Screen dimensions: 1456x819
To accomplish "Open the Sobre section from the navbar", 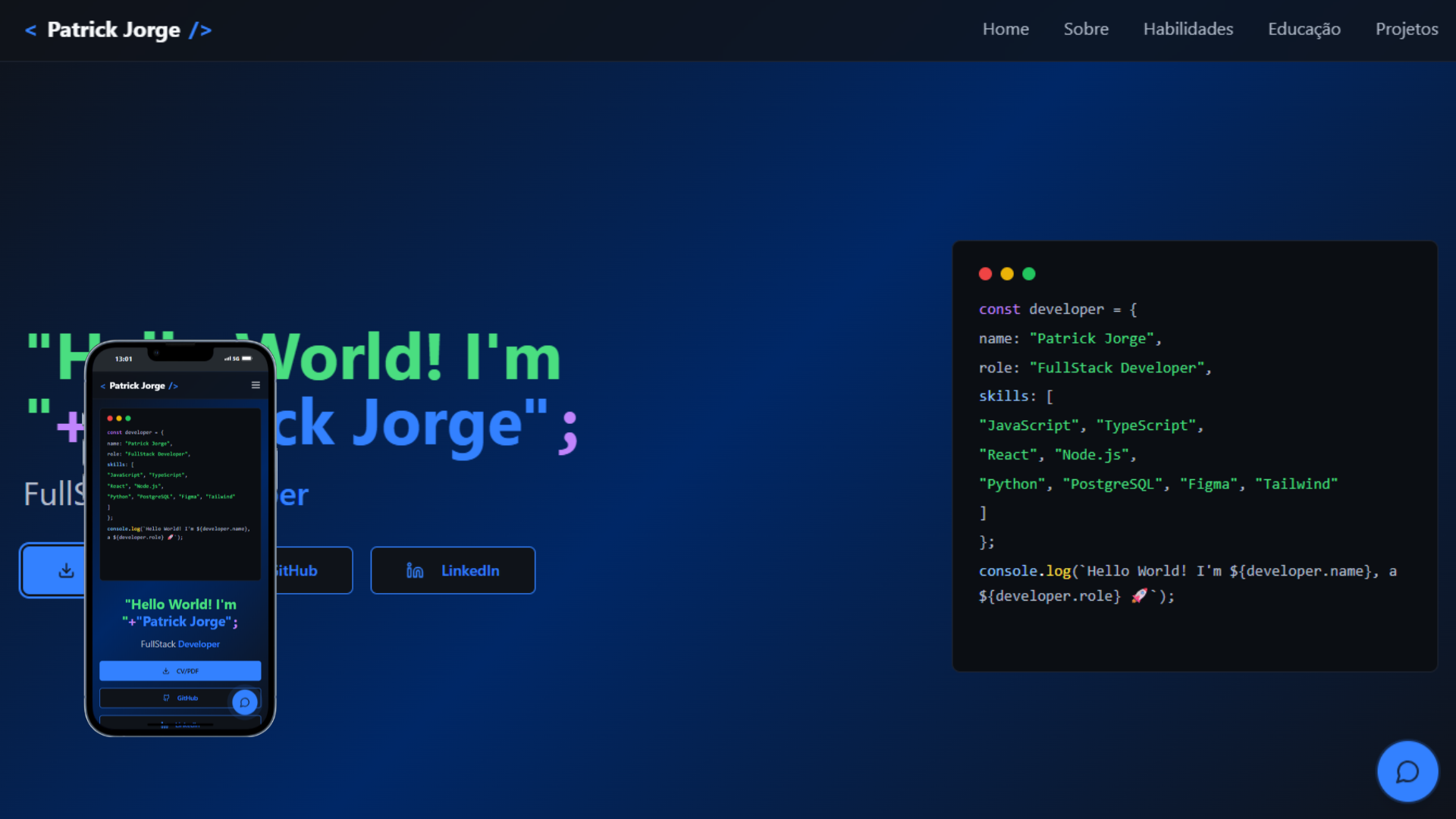I will [1086, 29].
